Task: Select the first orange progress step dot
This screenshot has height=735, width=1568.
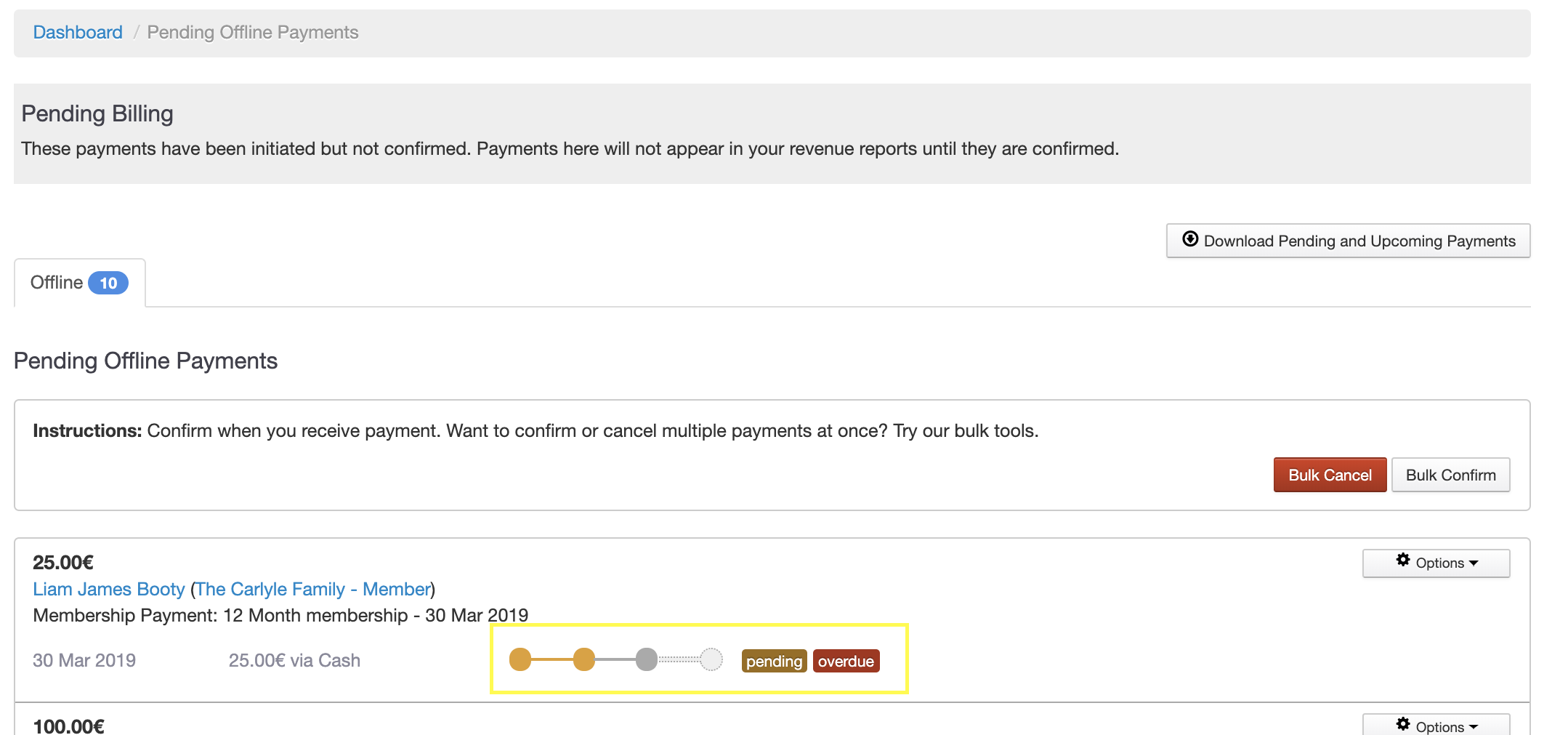Action: point(520,659)
